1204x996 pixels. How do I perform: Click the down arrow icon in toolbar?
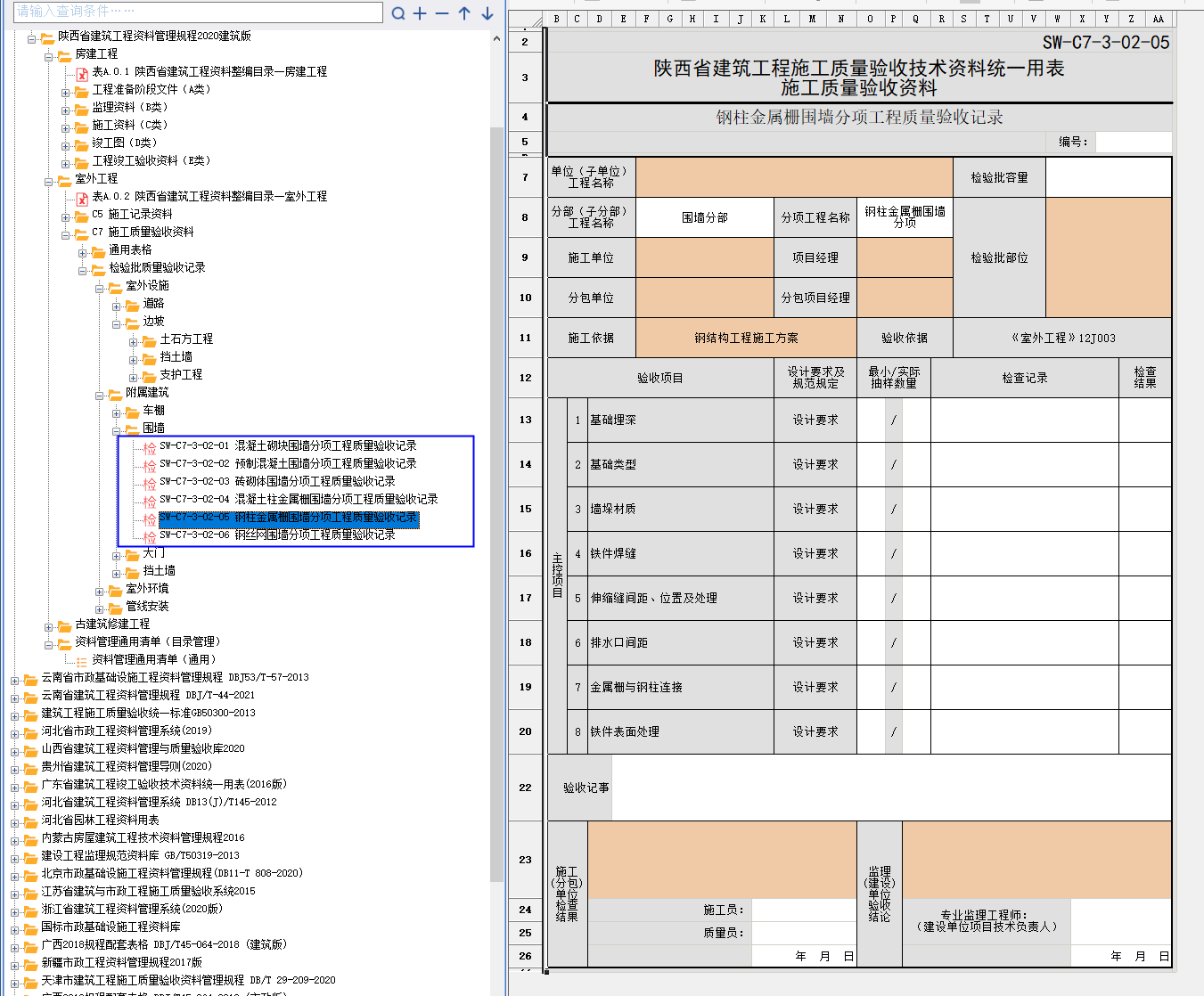tap(487, 13)
